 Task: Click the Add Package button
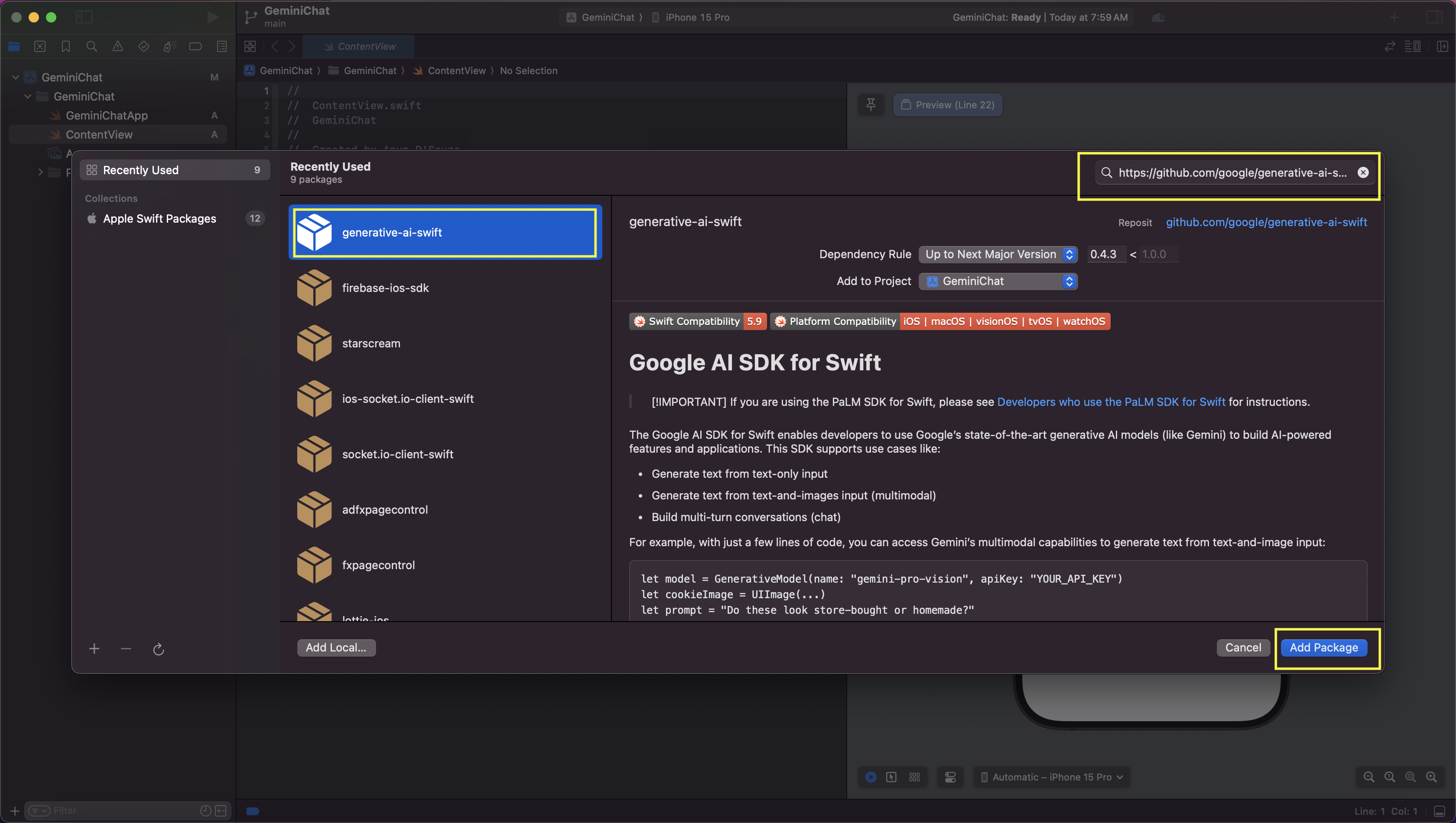click(x=1323, y=648)
